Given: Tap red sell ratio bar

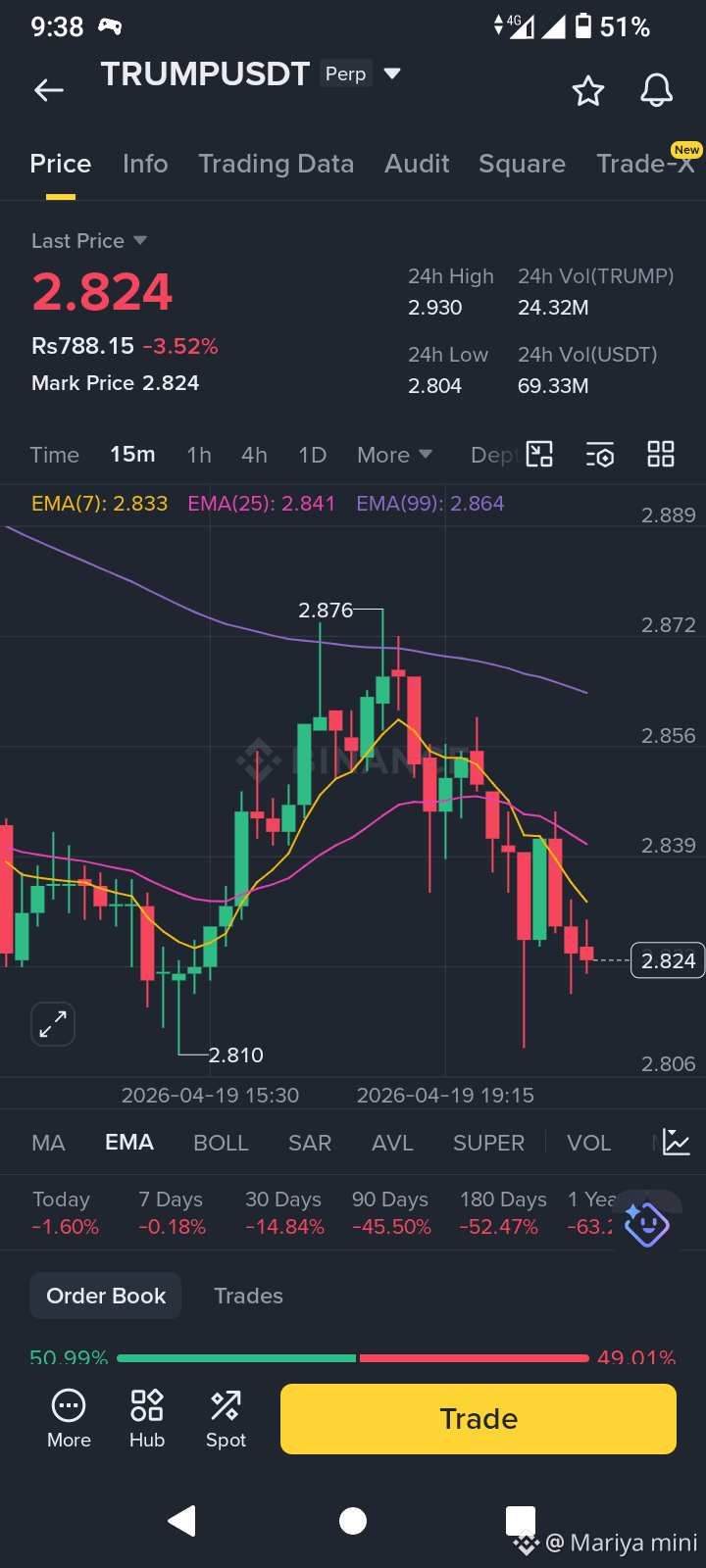Looking at the screenshot, I should click(x=475, y=1358).
